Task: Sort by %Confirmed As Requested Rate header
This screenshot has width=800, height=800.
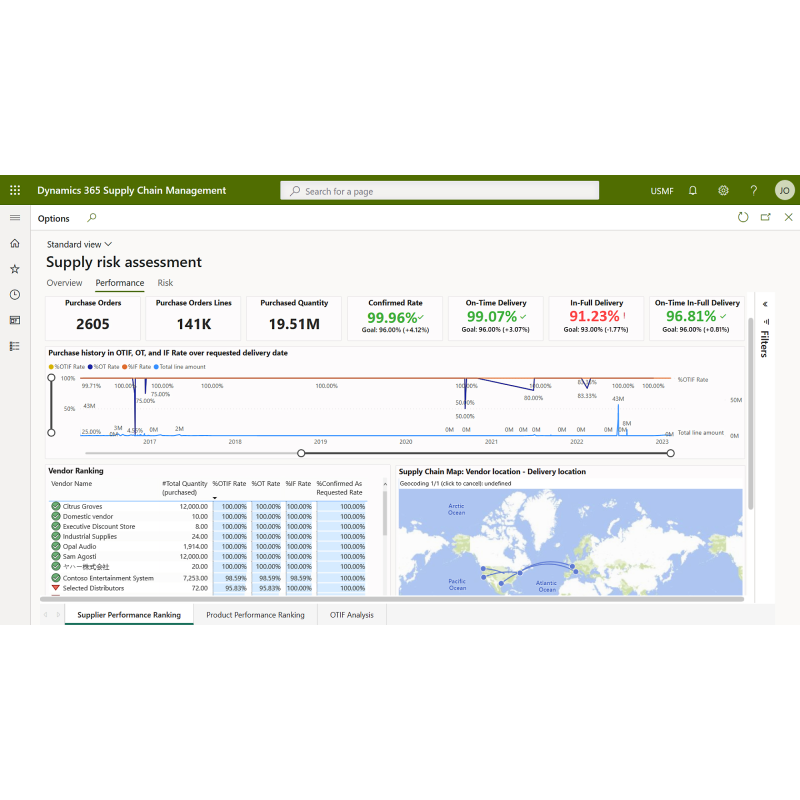Action: 339,488
